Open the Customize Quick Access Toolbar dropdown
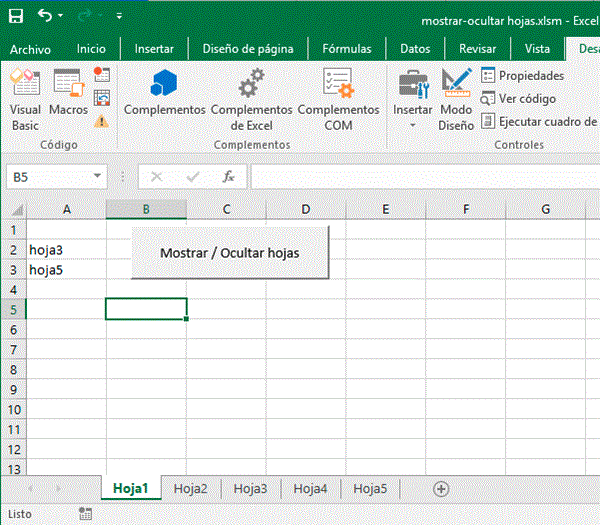This screenshot has width=600, height=525. [120, 17]
